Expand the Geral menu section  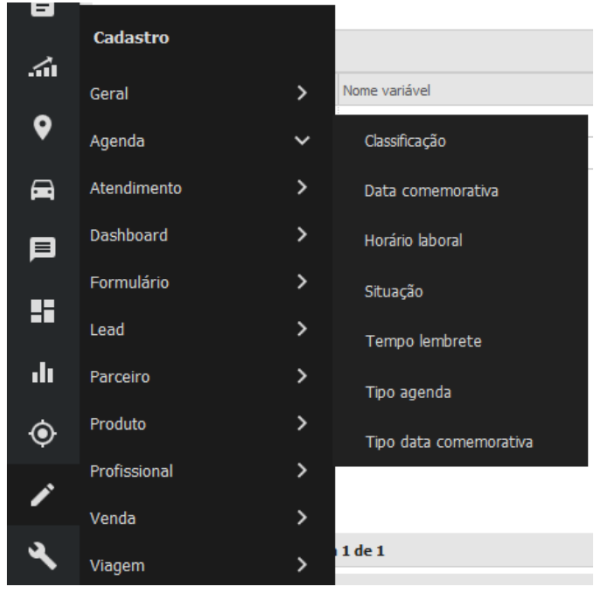coord(200,93)
